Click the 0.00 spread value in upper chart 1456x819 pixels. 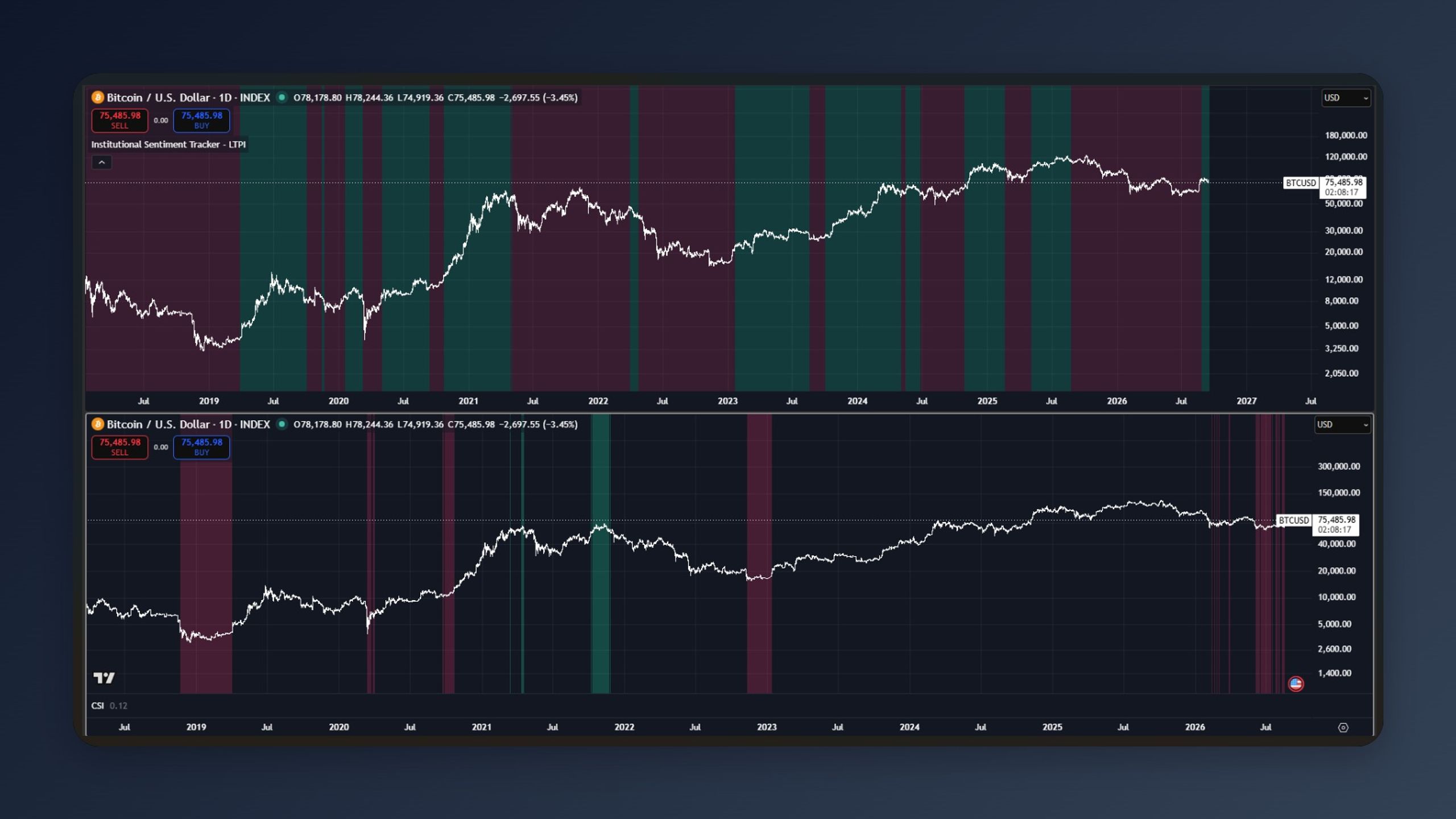pos(161,121)
